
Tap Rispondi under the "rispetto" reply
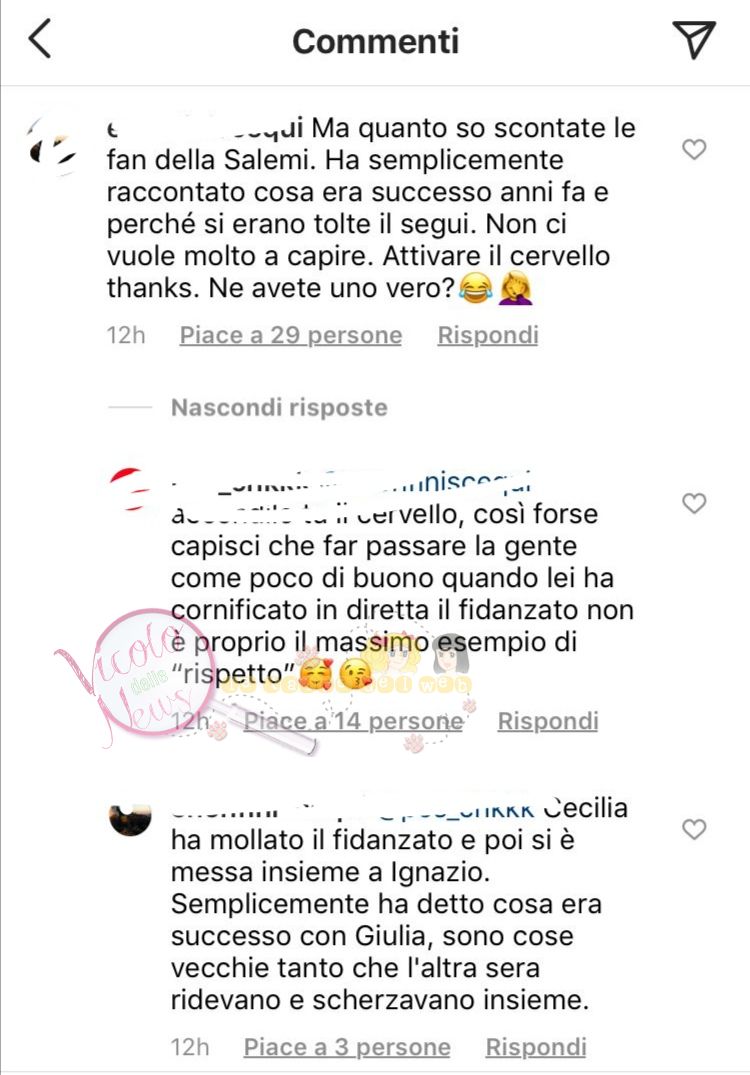(548, 721)
